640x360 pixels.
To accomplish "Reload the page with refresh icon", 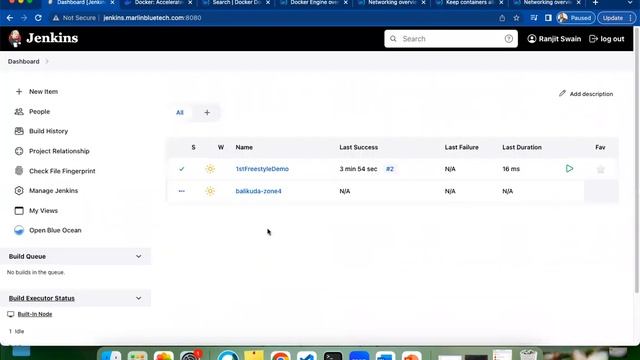I will click(38, 18).
